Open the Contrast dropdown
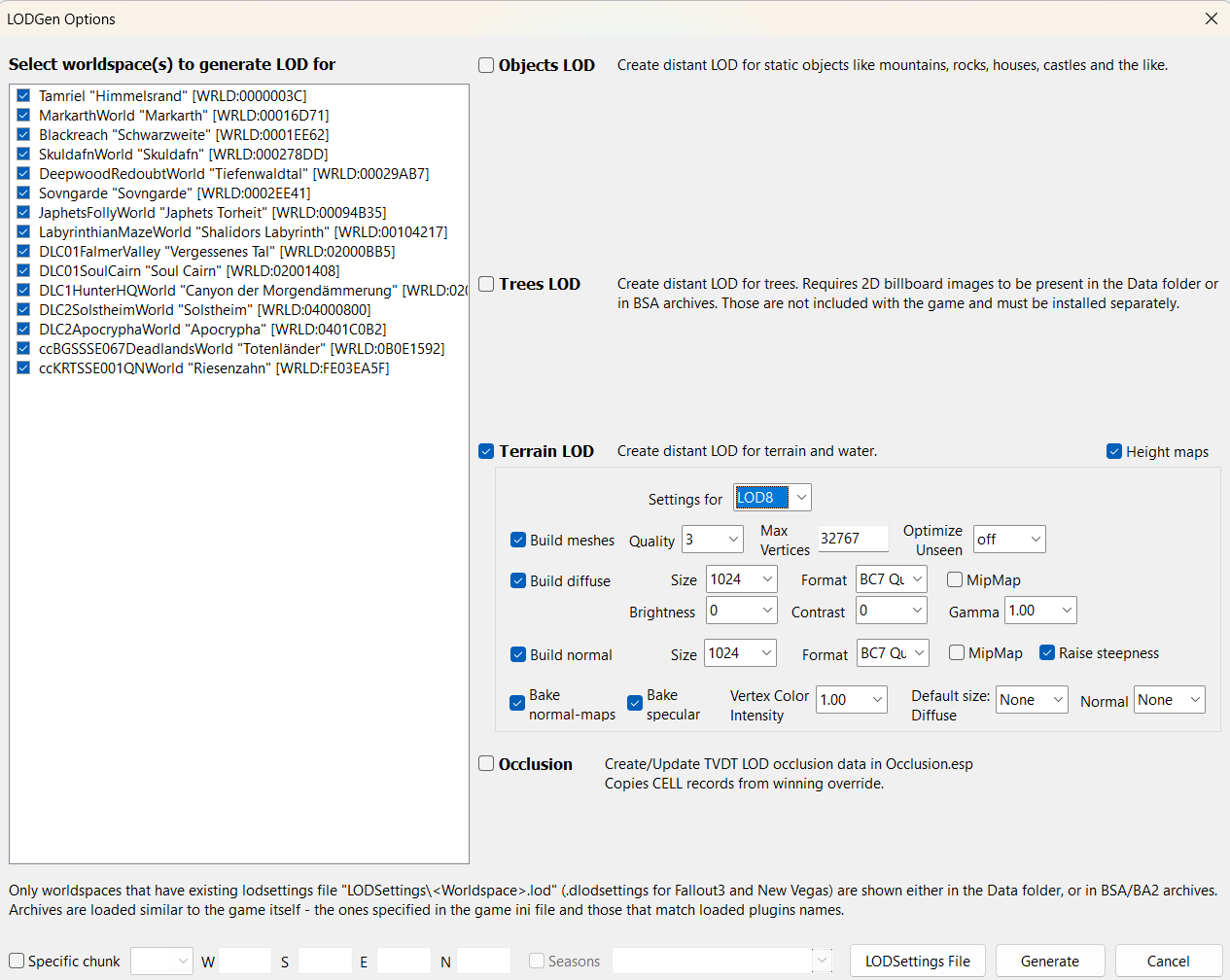The height and width of the screenshot is (980, 1230). pos(892,611)
